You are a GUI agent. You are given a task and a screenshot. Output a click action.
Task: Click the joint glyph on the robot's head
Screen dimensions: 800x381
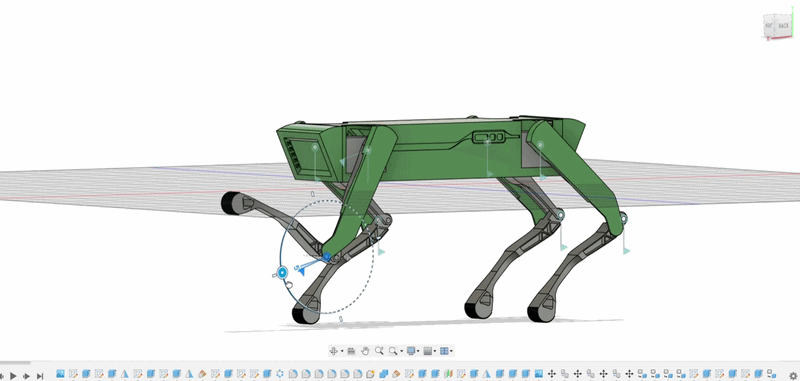(x=315, y=147)
